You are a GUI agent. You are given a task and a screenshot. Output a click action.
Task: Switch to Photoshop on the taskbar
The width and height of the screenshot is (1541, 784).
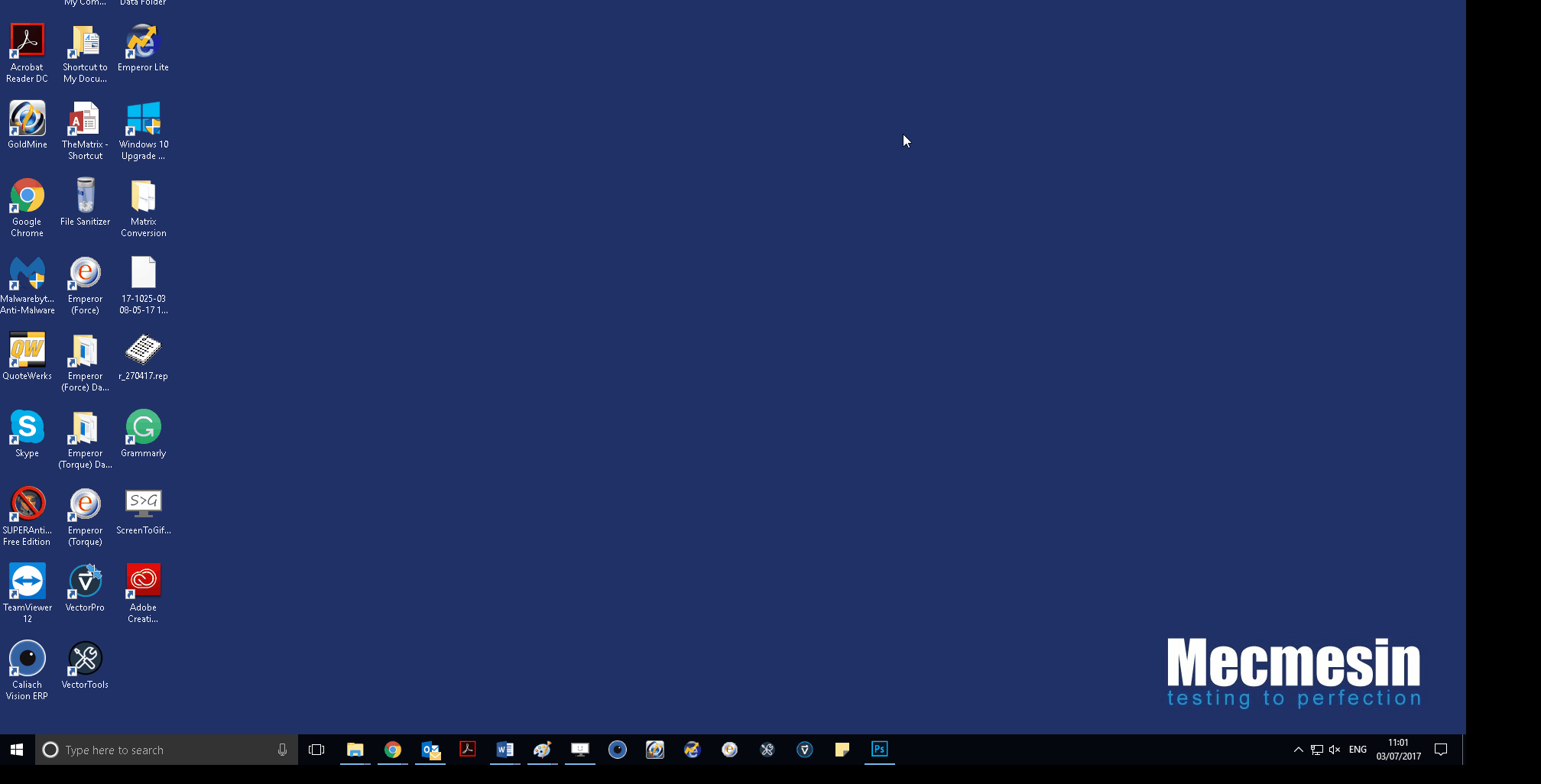880,750
